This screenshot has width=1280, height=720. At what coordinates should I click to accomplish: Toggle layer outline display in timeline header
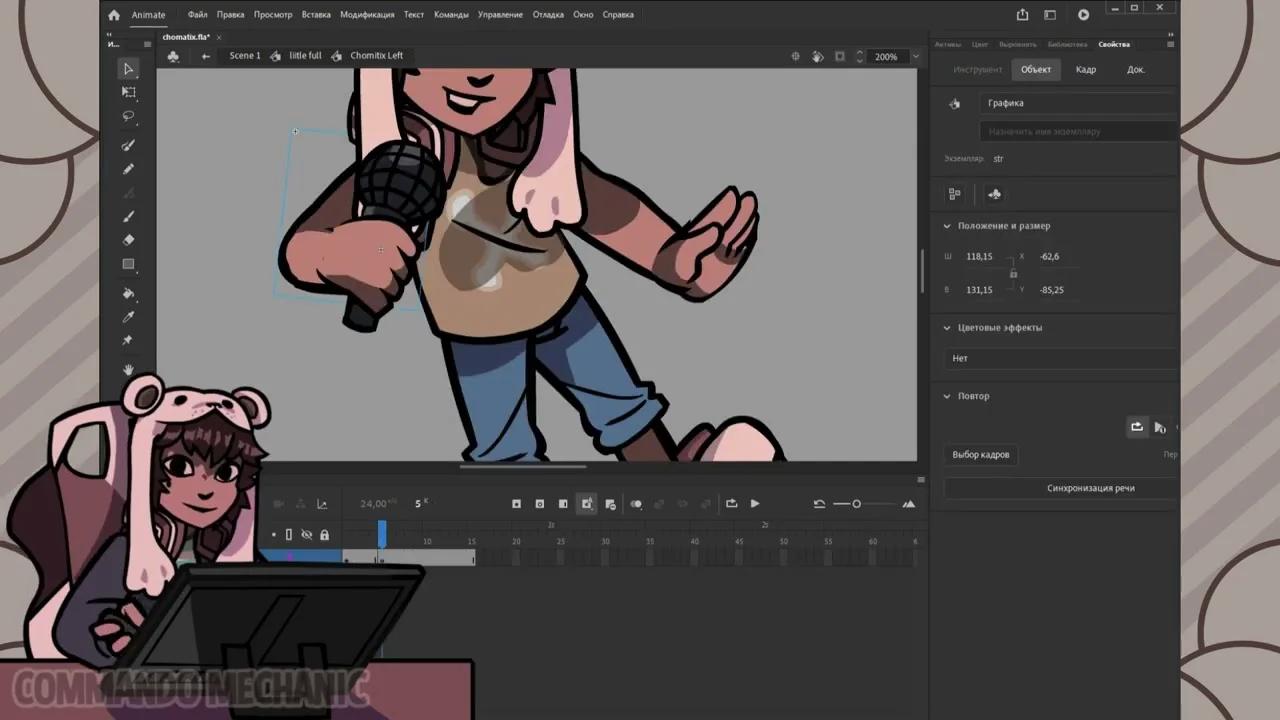[289, 535]
